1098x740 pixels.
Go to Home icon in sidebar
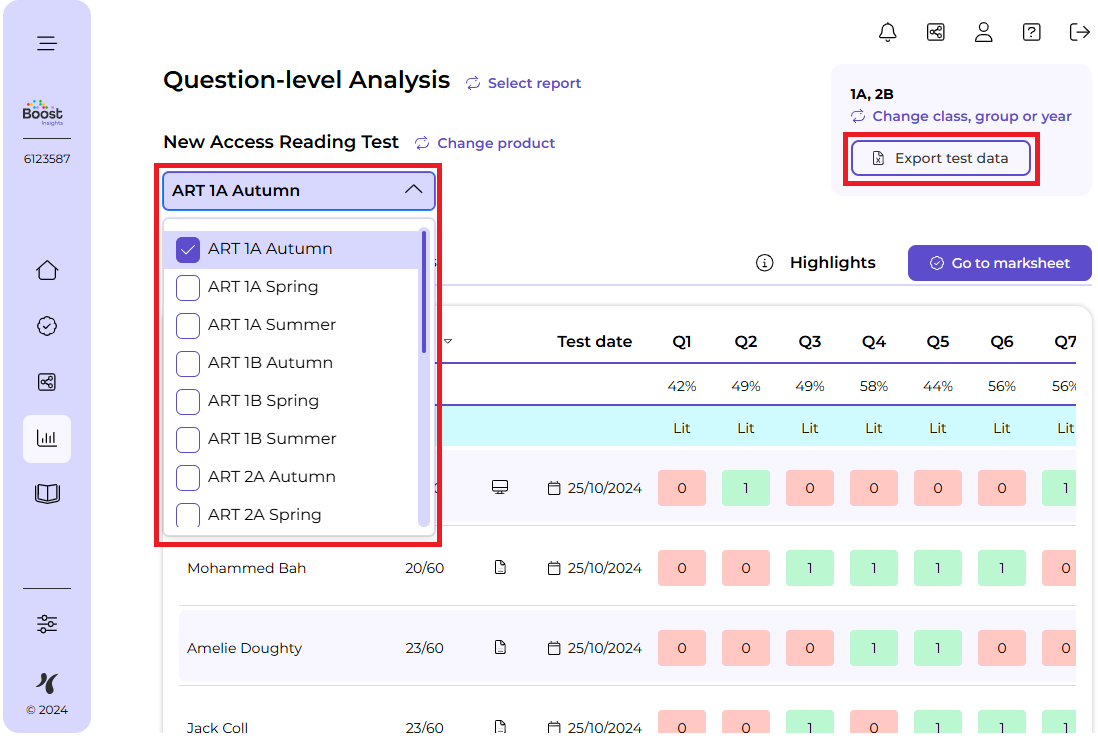click(47, 271)
